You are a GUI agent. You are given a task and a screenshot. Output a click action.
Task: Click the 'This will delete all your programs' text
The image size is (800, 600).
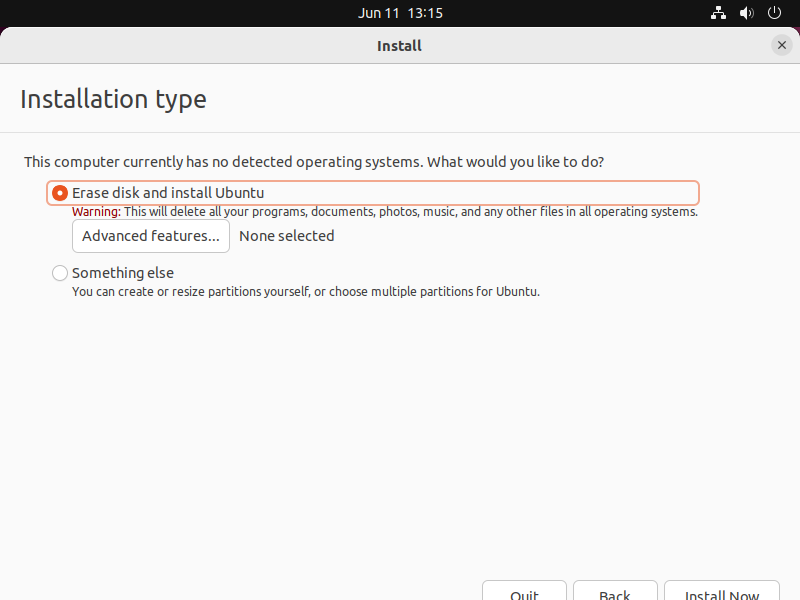pyautogui.click(x=411, y=212)
